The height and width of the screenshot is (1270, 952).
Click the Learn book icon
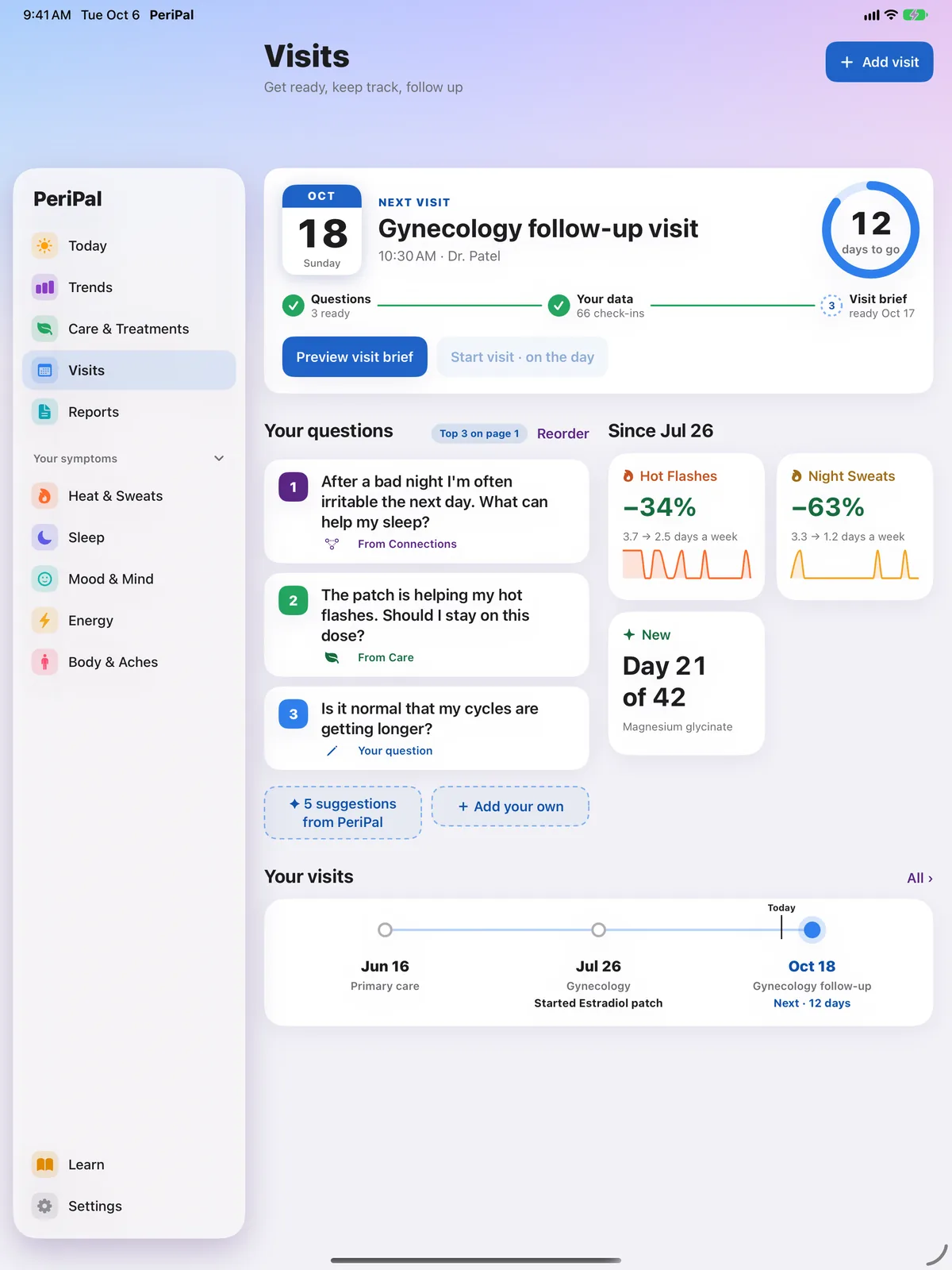[45, 1164]
